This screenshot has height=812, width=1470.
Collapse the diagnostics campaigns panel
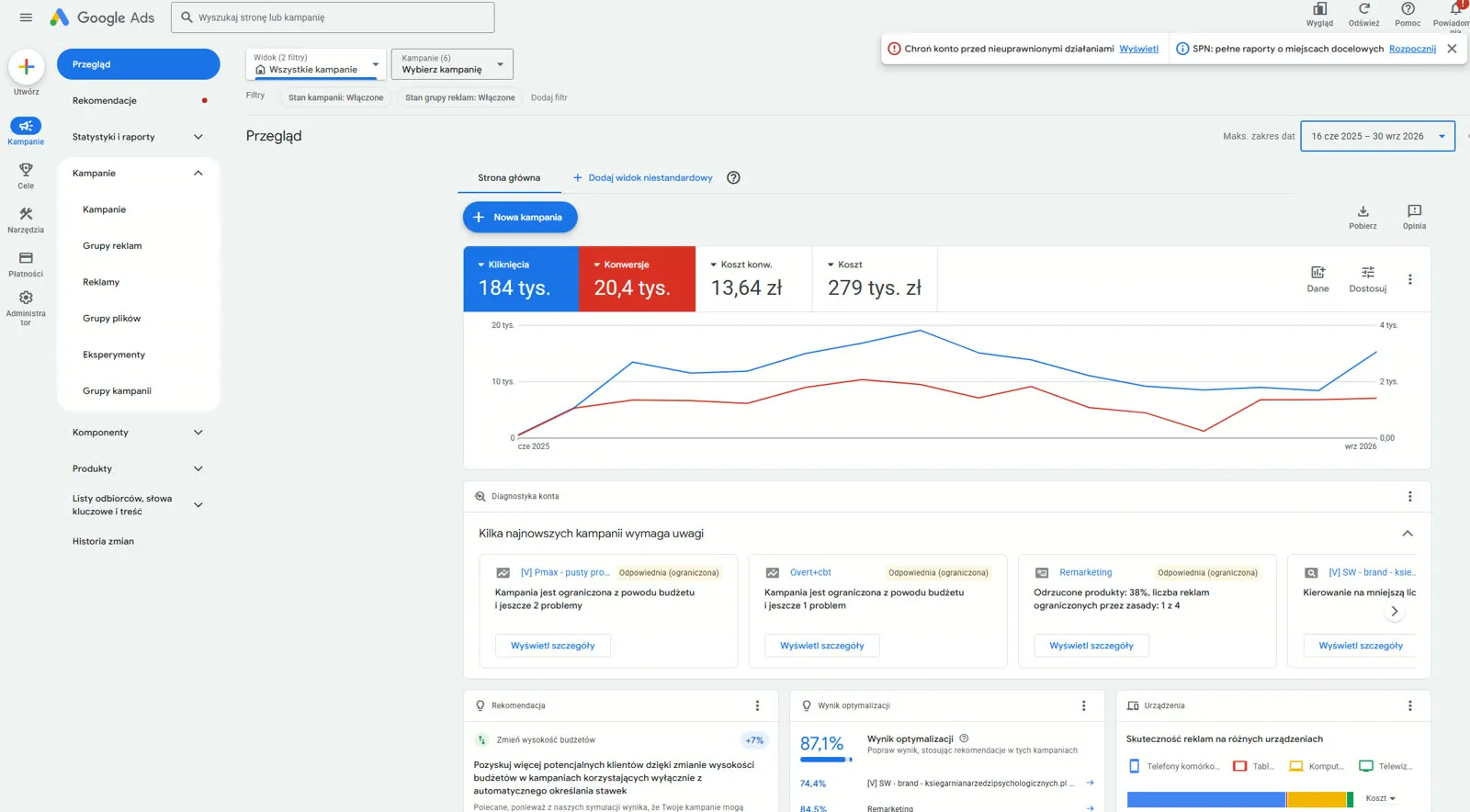click(1408, 534)
